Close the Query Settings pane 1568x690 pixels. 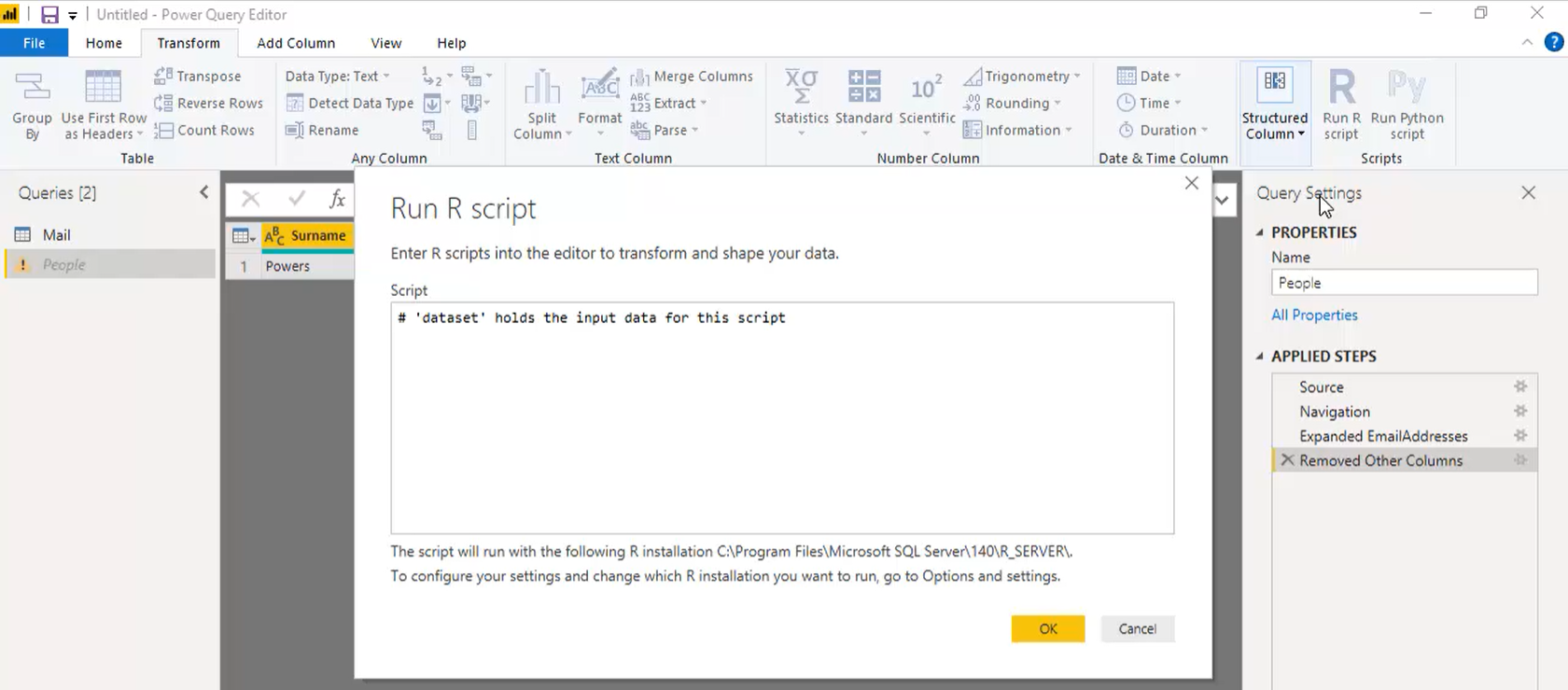pyautogui.click(x=1528, y=192)
